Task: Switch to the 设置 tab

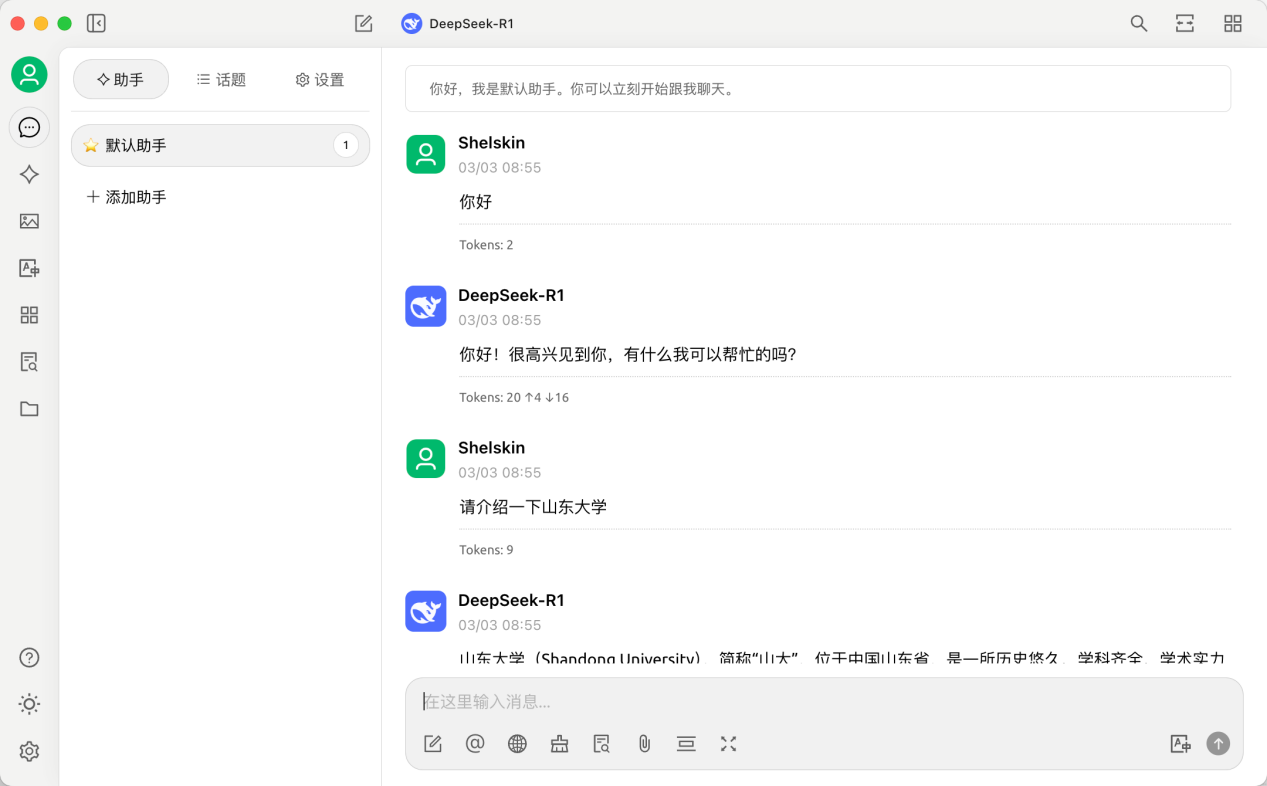Action: (x=320, y=80)
